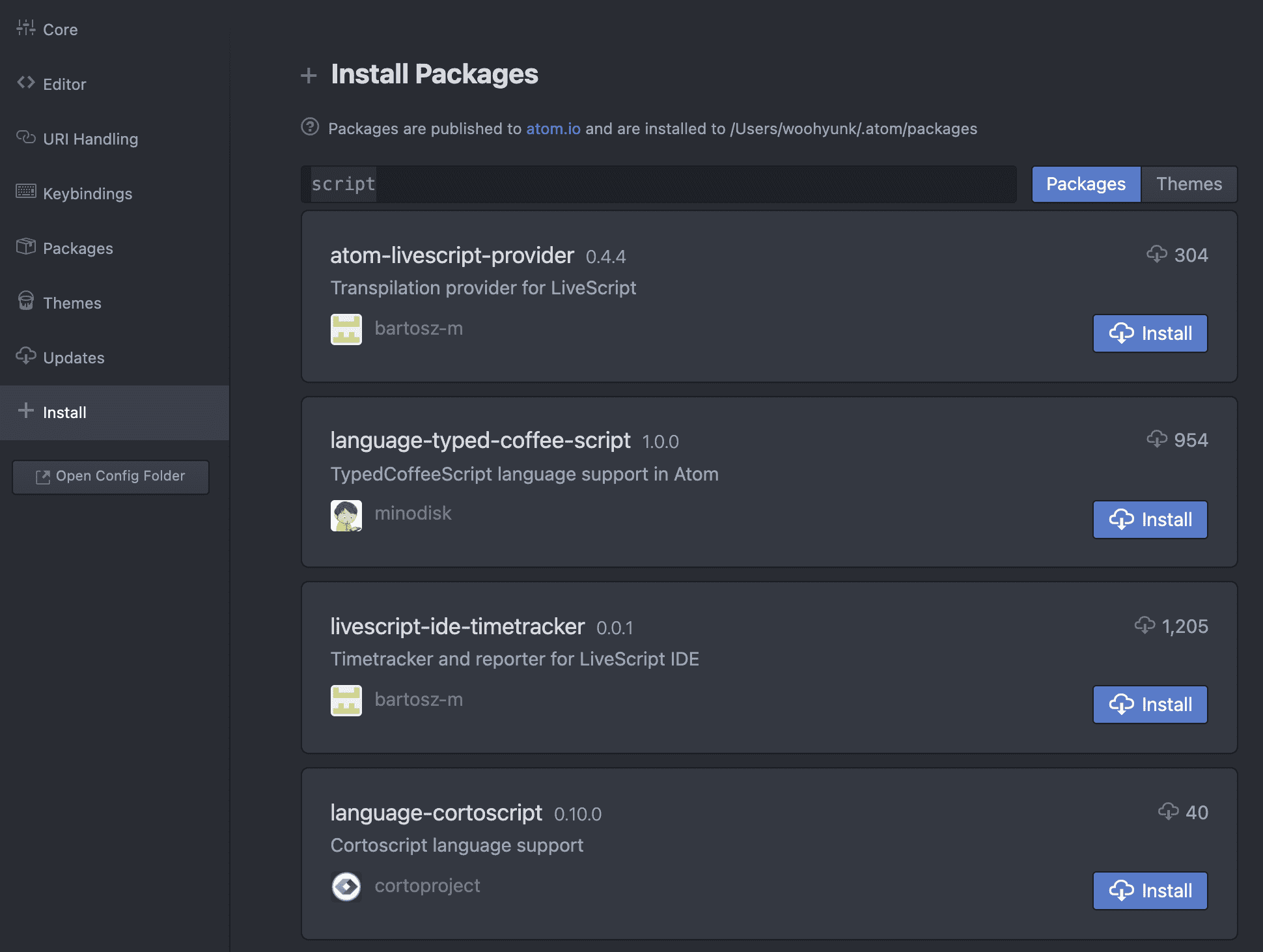Click the URI Handling link icon
Image resolution: width=1263 pixels, height=952 pixels.
pos(26,137)
